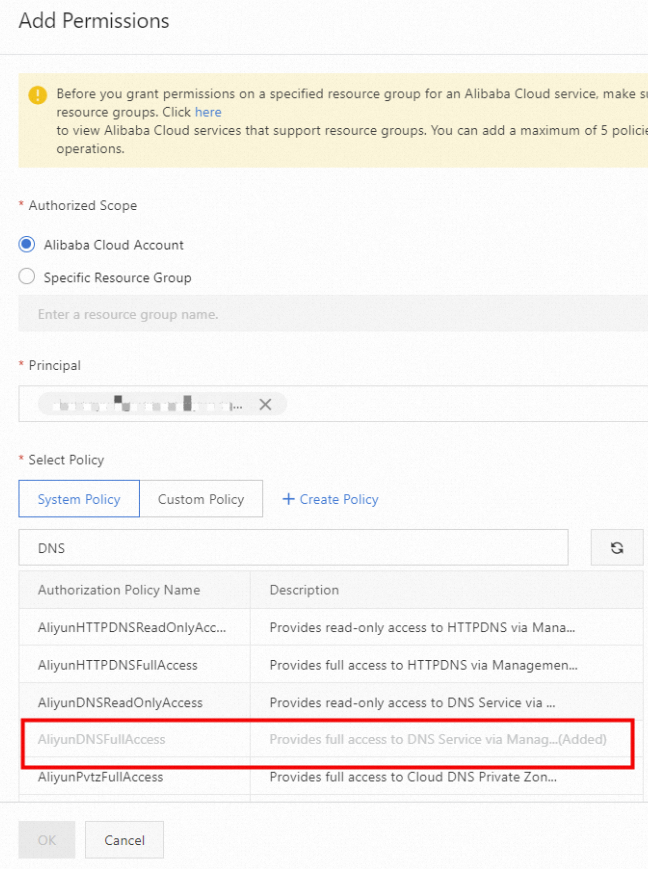Click the resource group name field
Image resolution: width=648 pixels, height=869 pixels.
coord(333,314)
